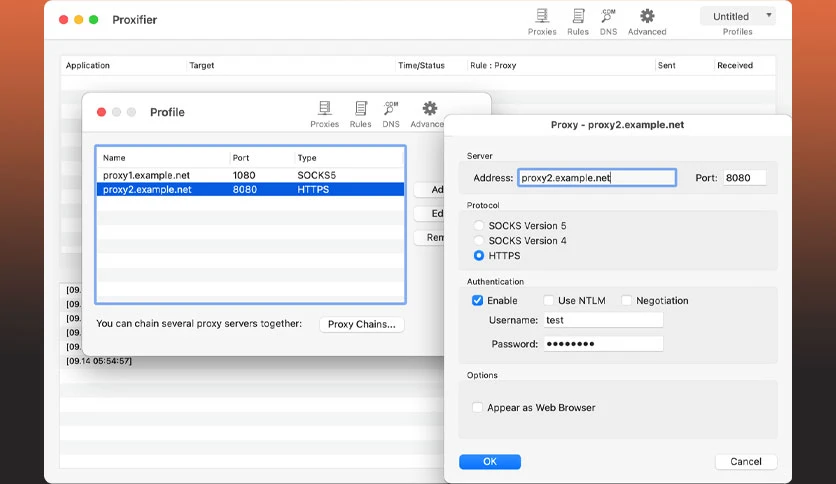The height and width of the screenshot is (484, 836).
Task: Select the proxy2.example.net row
Action: (x=250, y=189)
